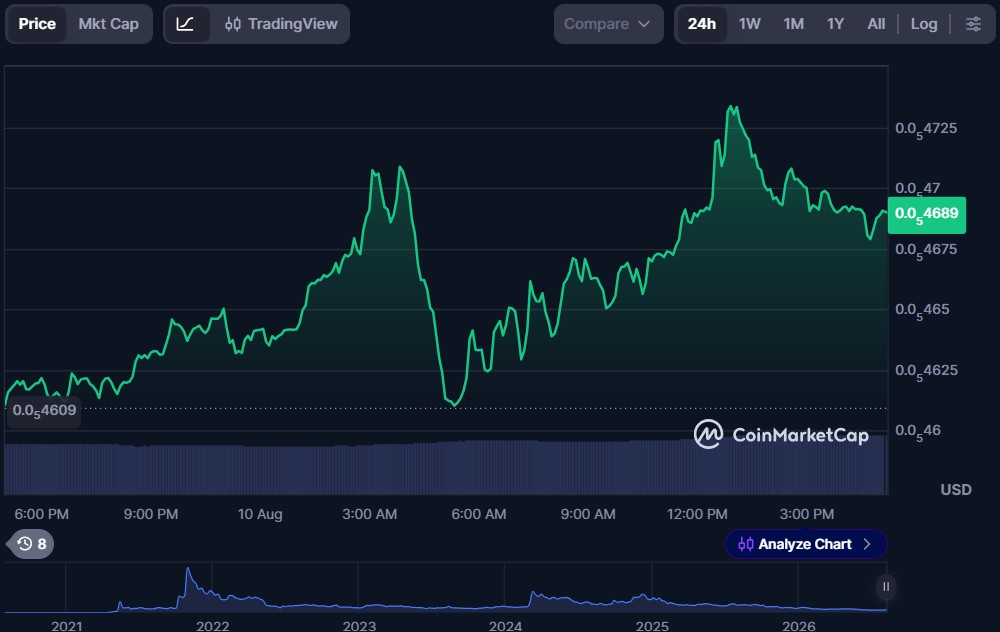Click the 9:00 PM time axis label
1000x632 pixels.
click(x=151, y=514)
